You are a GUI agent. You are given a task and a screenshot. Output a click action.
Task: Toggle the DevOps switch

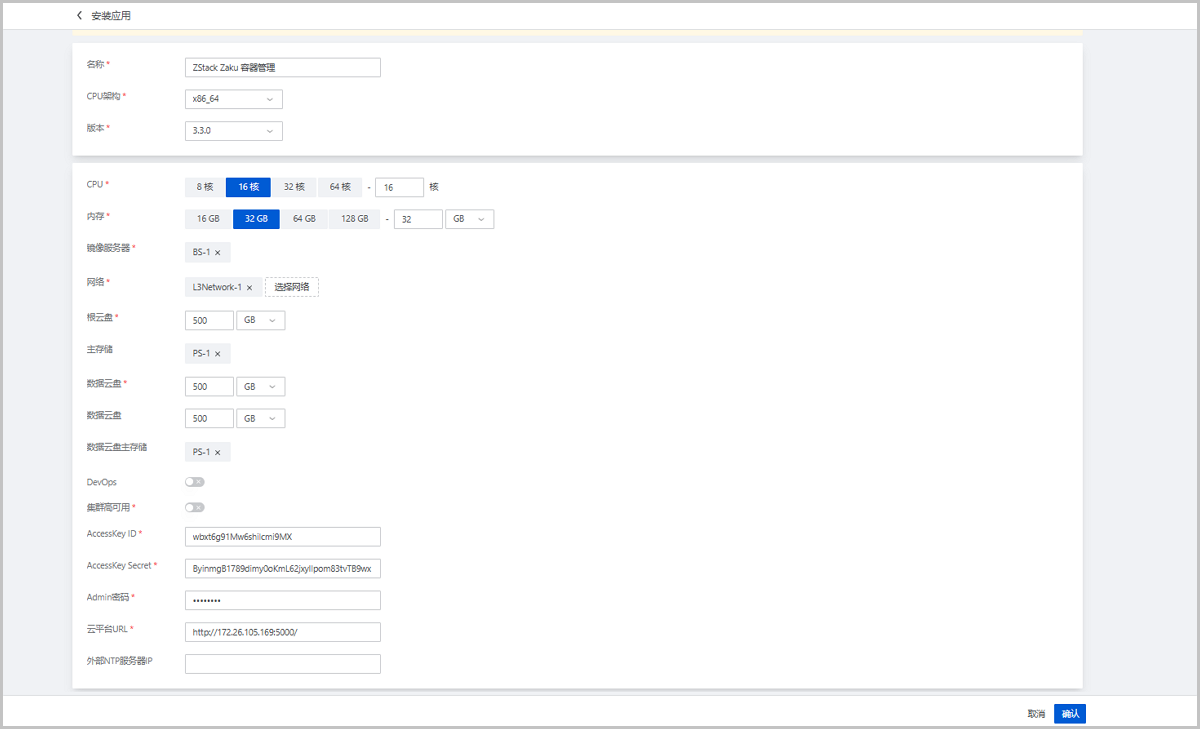[x=195, y=482]
